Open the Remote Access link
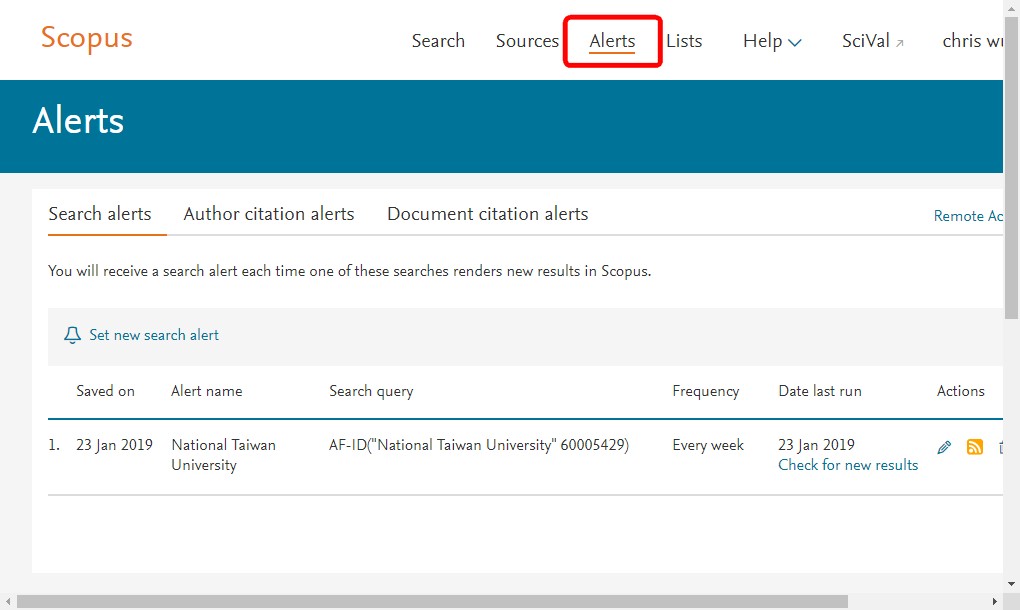Screen dimensions: 1020x610 pyautogui.click(x=968, y=216)
